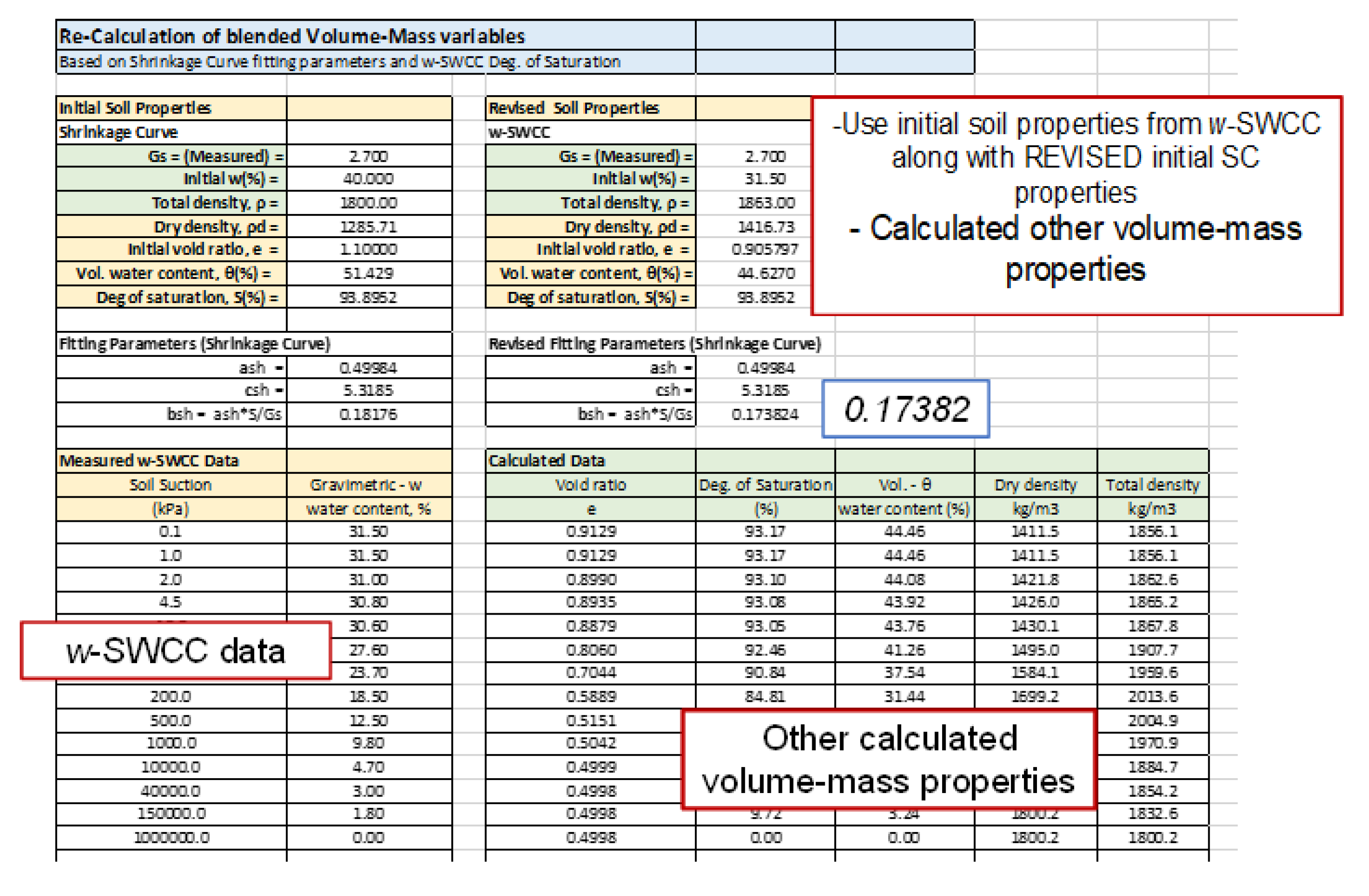Select the Total density 1800.00 cell
1369x896 pixels.
[x=368, y=203]
